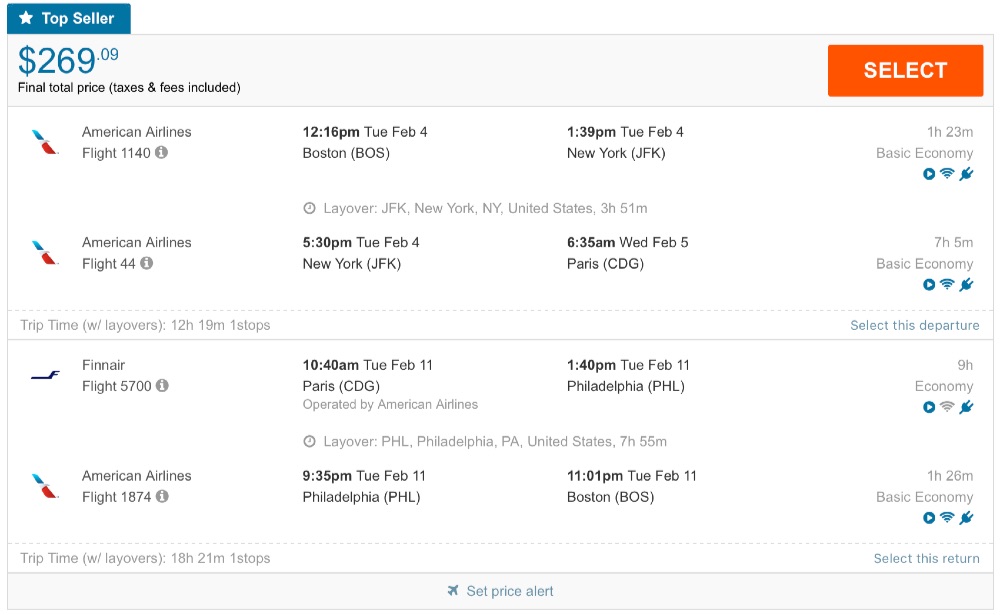Click the info icon beside Flight 1140
The image size is (1000, 615).
pyautogui.click(x=161, y=153)
